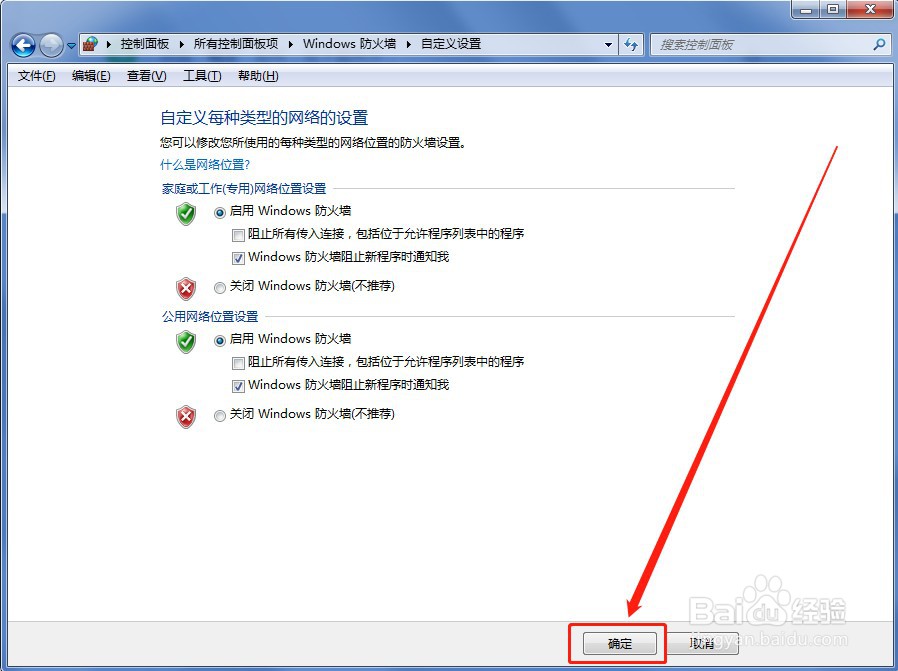898x671 pixels.
Task: Open the 什么是网络位置? help link
Action: [205, 165]
